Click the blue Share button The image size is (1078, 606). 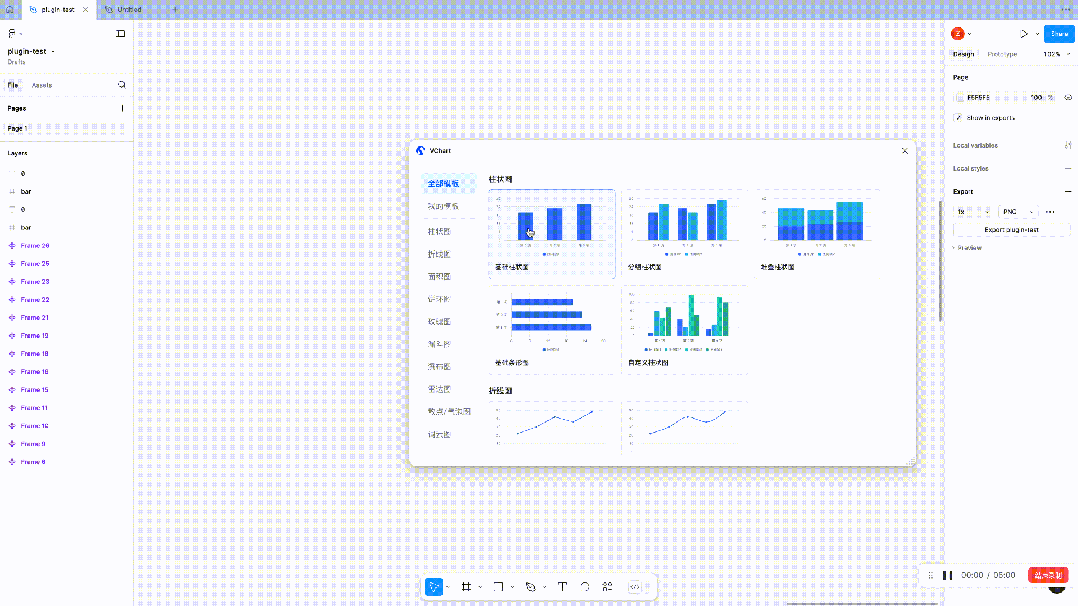point(1059,34)
